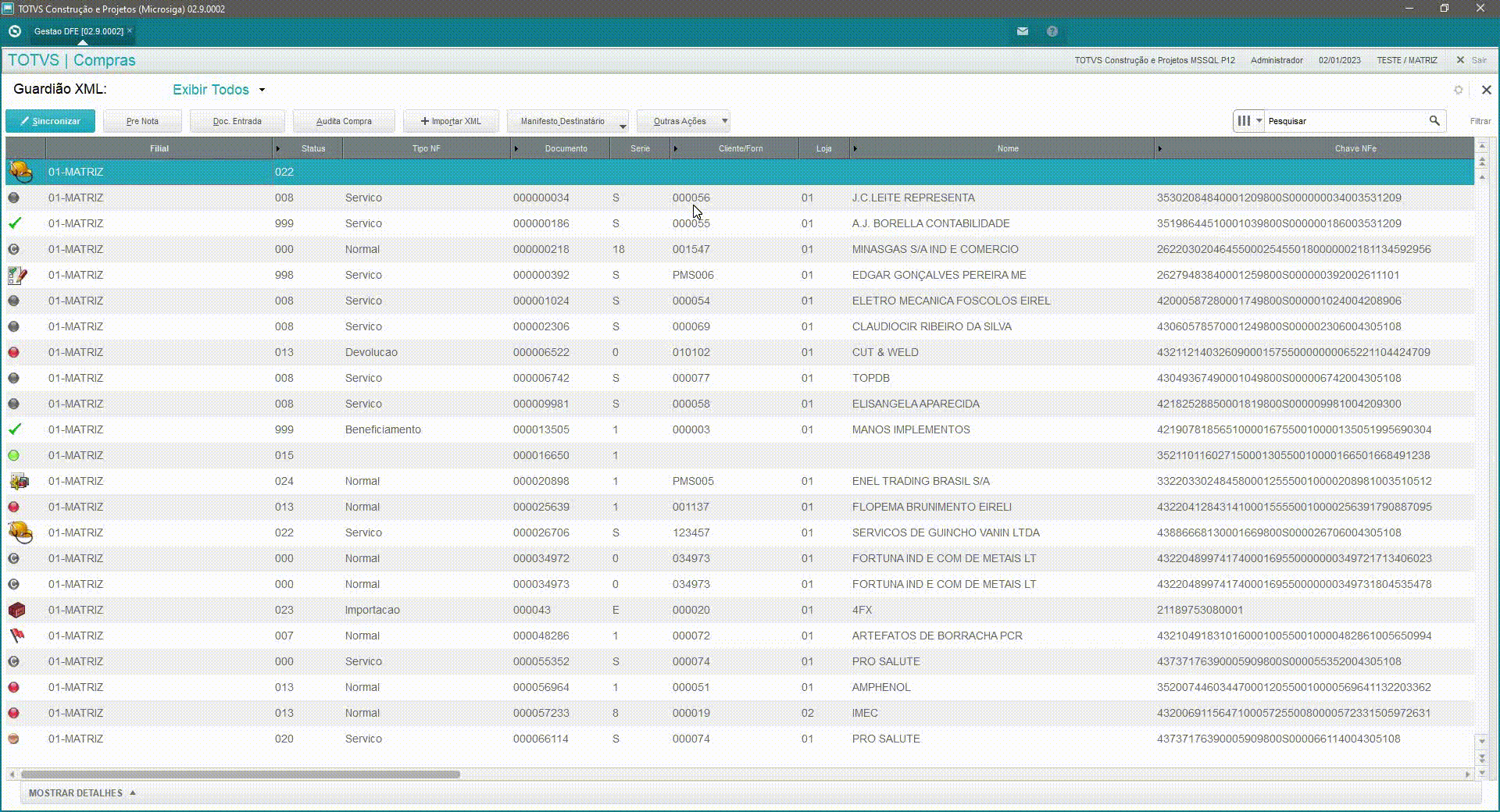Click the Filtrar link
The height and width of the screenshot is (812, 1500).
(1480, 121)
